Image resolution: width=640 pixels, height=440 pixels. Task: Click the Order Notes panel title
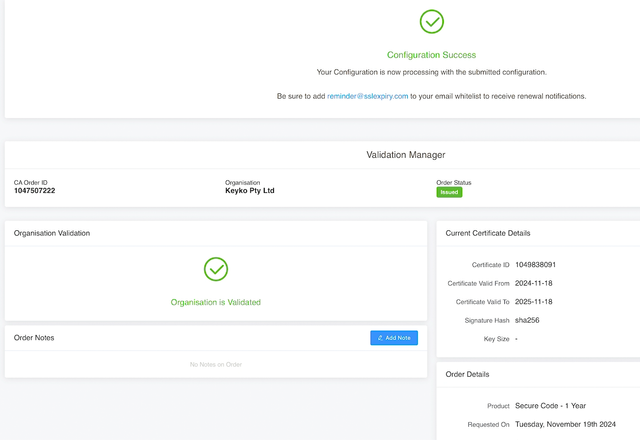pos(34,338)
